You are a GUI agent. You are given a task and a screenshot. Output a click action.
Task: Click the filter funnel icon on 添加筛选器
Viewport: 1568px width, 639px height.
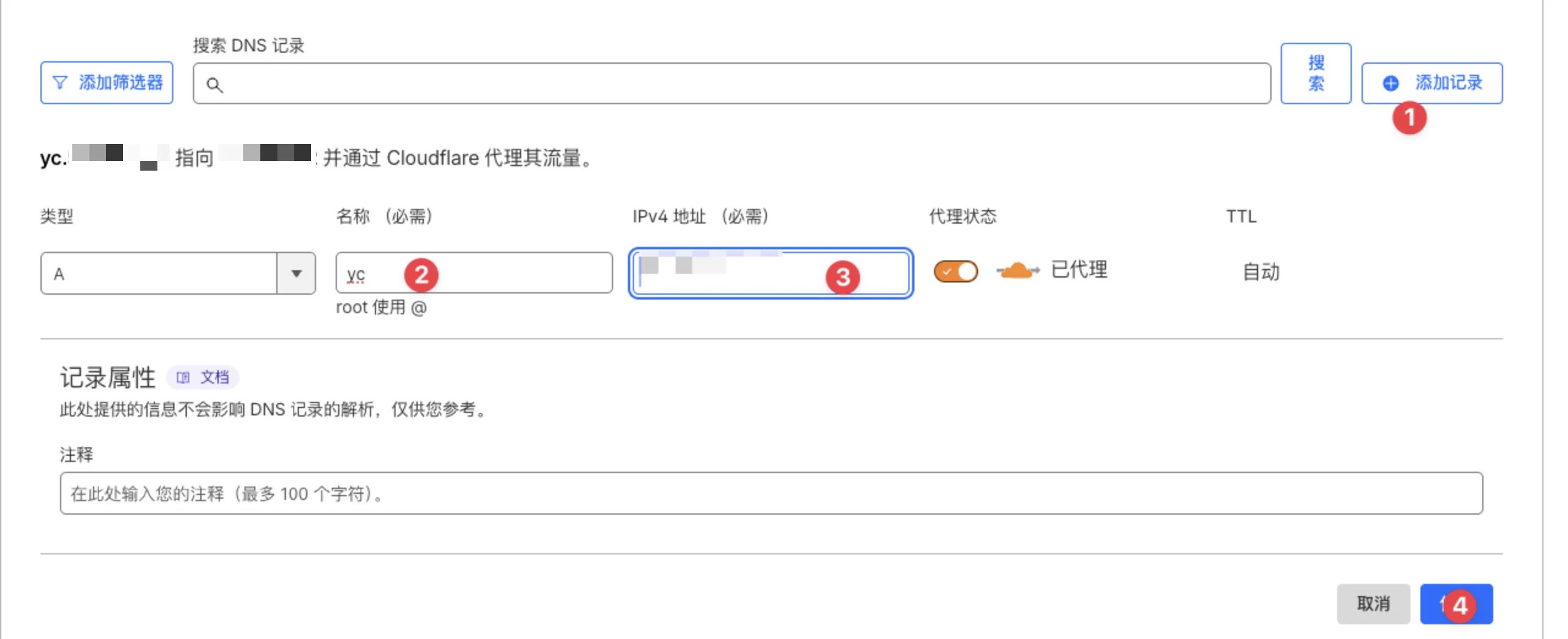59,81
